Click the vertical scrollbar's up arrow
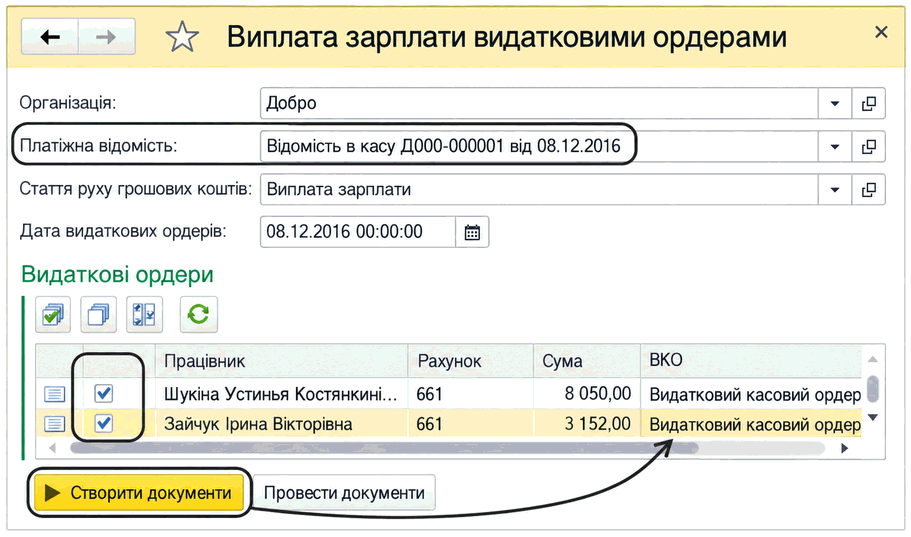 pyautogui.click(x=872, y=360)
